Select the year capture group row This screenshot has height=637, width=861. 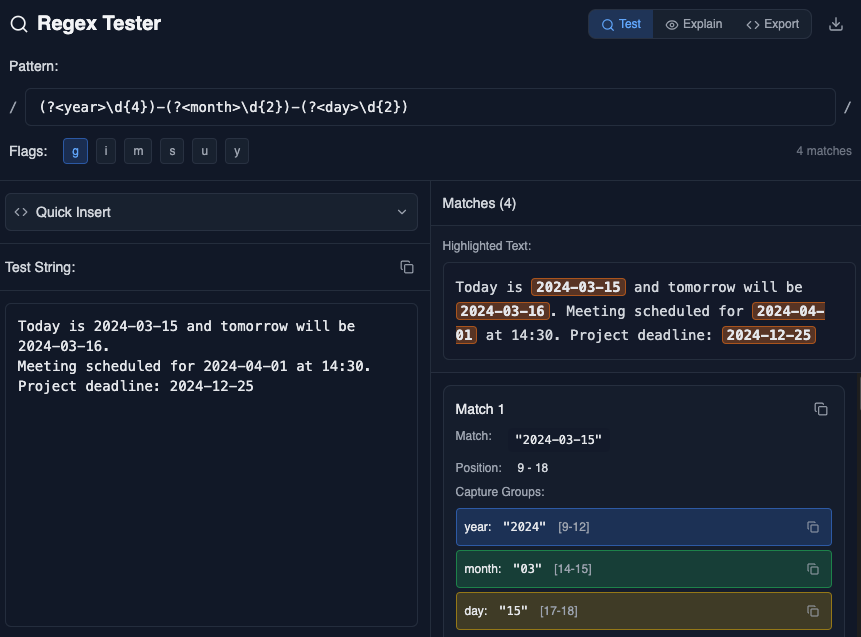click(644, 527)
